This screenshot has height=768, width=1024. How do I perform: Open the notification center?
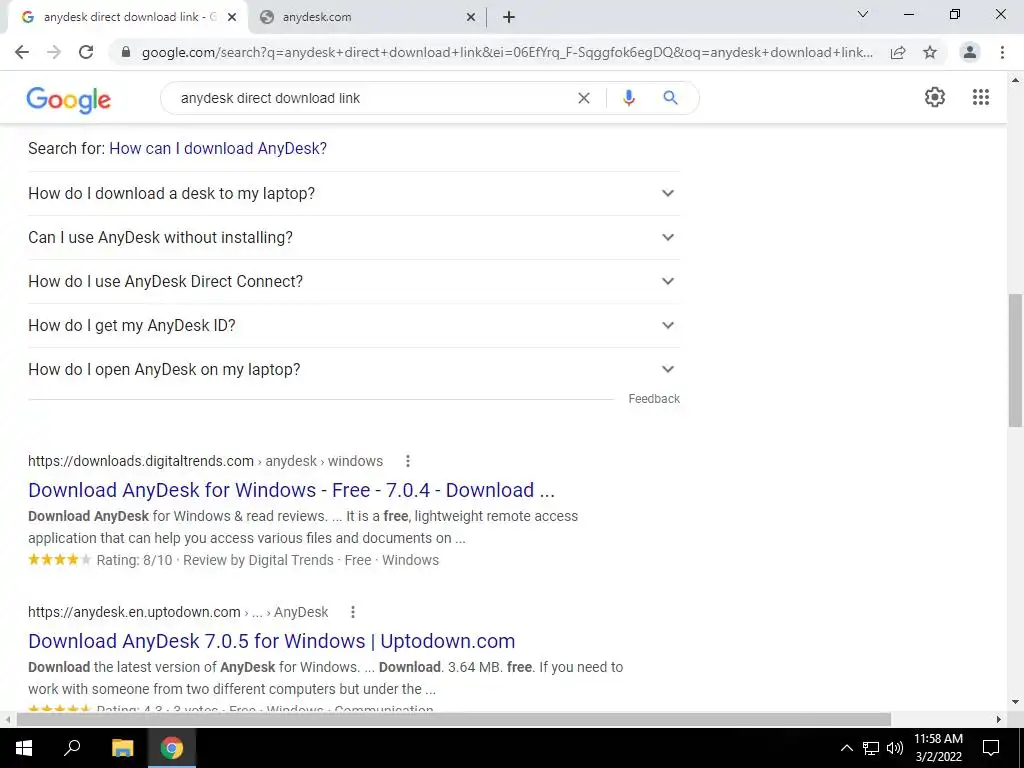pyautogui.click(x=991, y=748)
